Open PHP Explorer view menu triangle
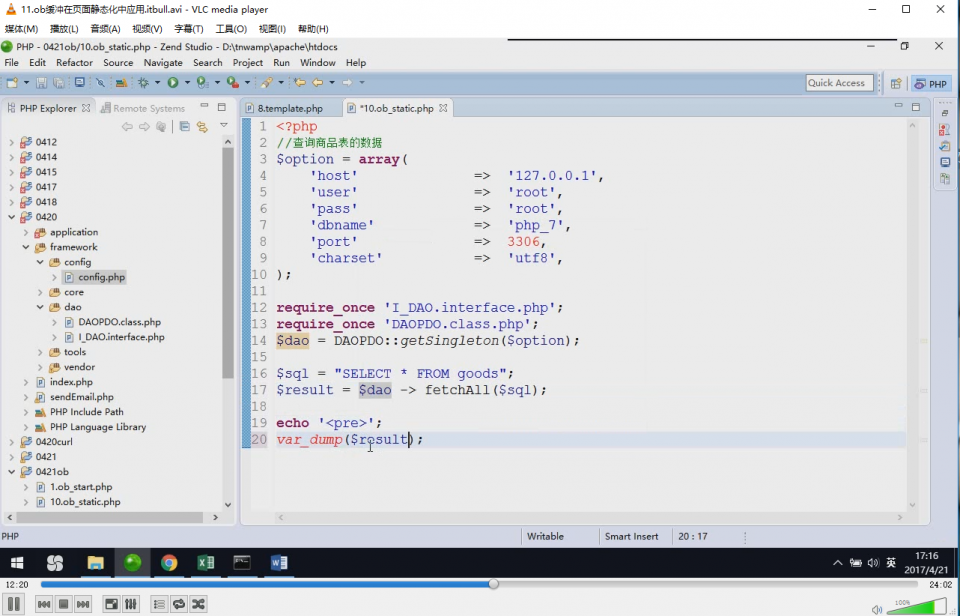Viewport: 960px width, 616px height. tap(224, 126)
